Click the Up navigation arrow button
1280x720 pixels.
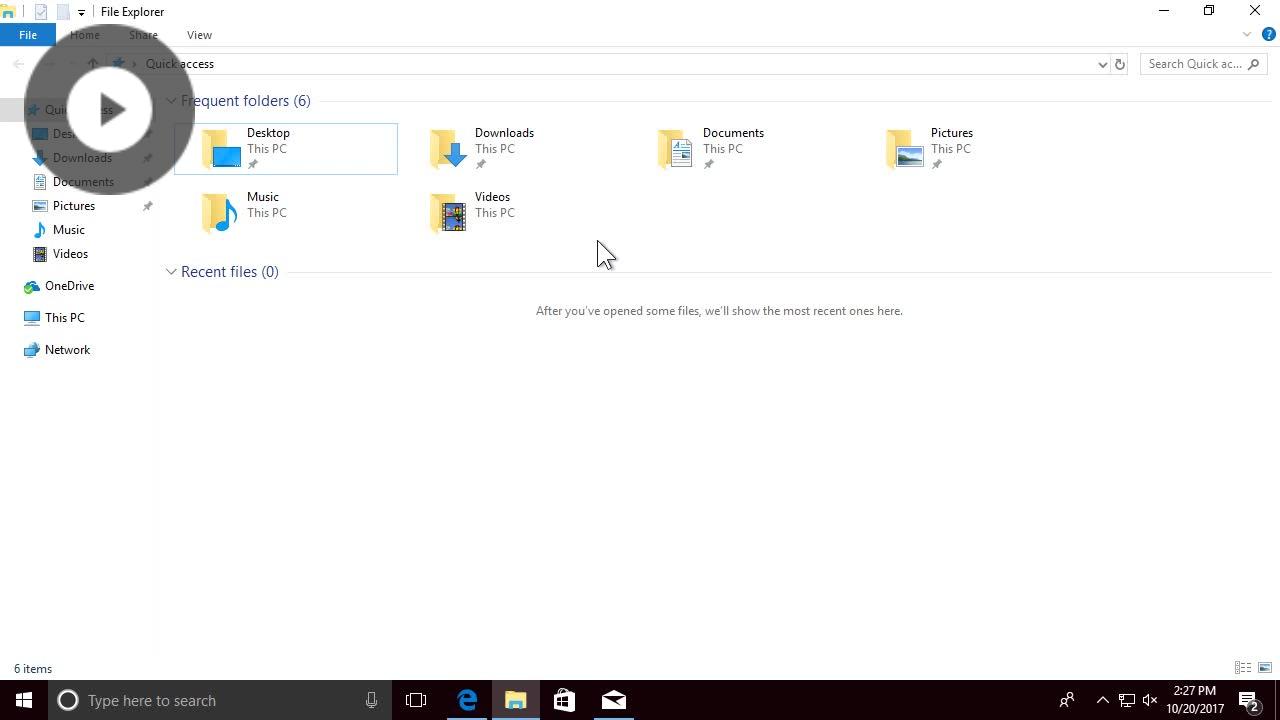tap(92, 63)
